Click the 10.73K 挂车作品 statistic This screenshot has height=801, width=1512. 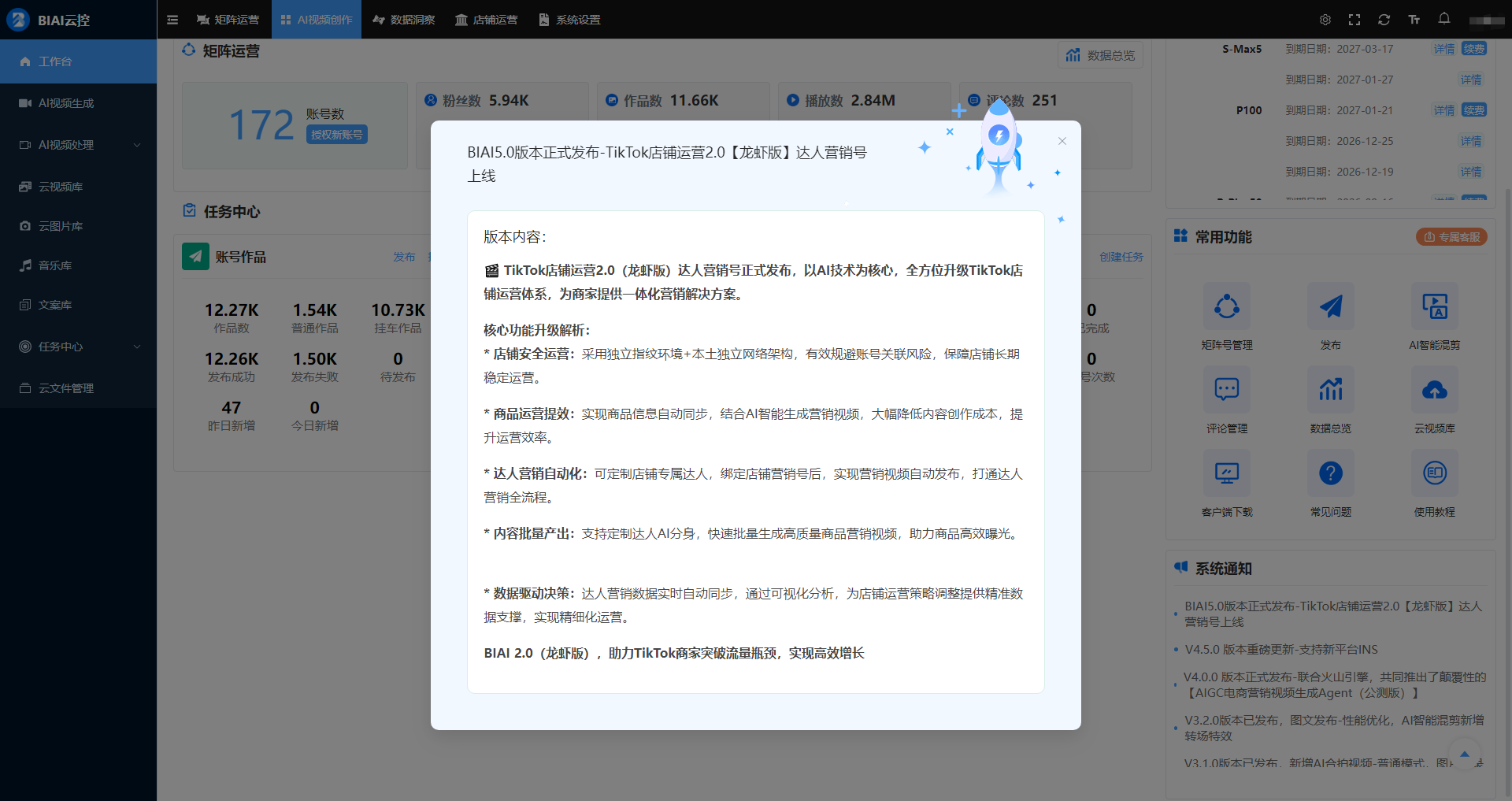click(x=398, y=317)
